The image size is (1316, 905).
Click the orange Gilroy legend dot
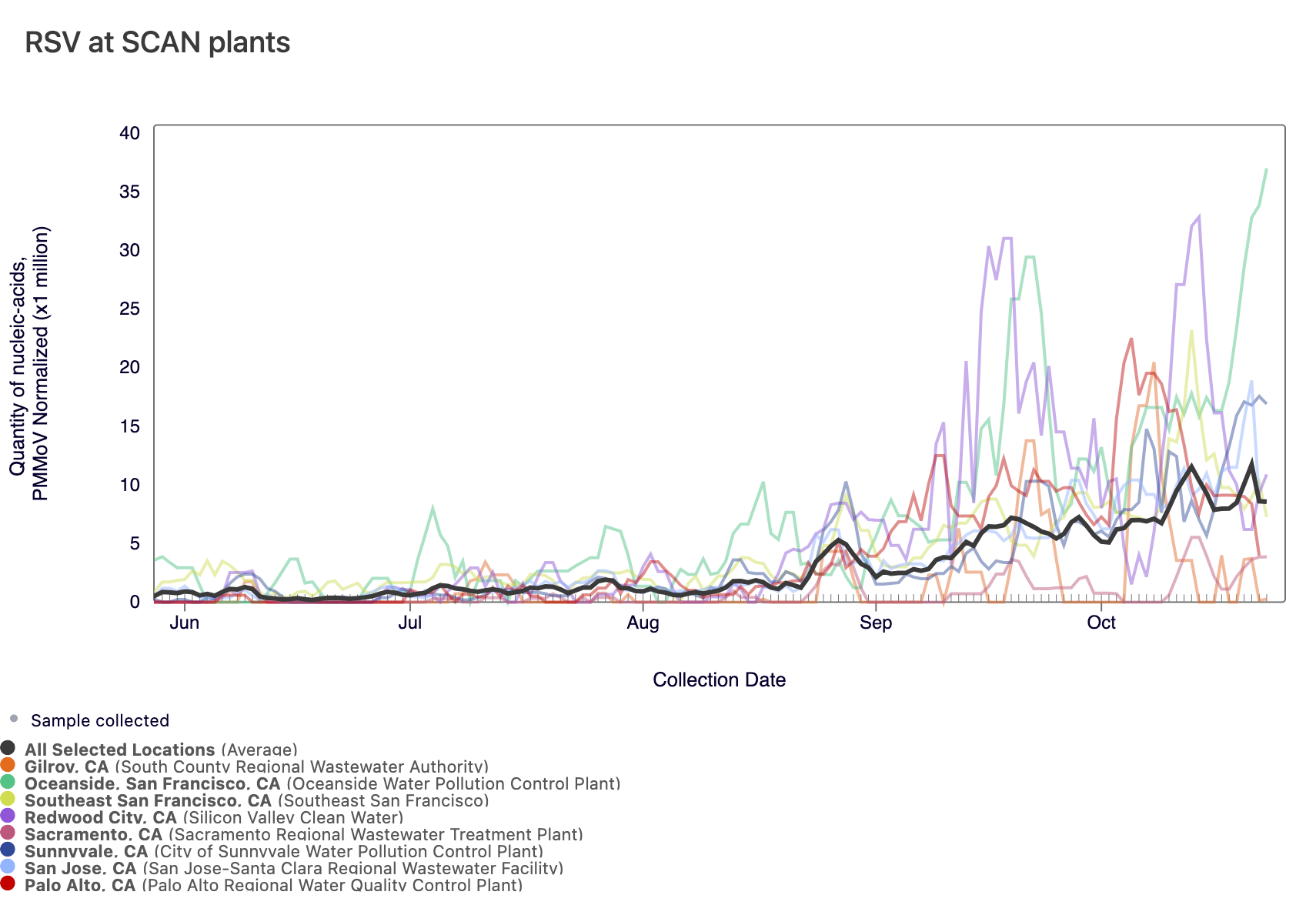[x=8, y=765]
